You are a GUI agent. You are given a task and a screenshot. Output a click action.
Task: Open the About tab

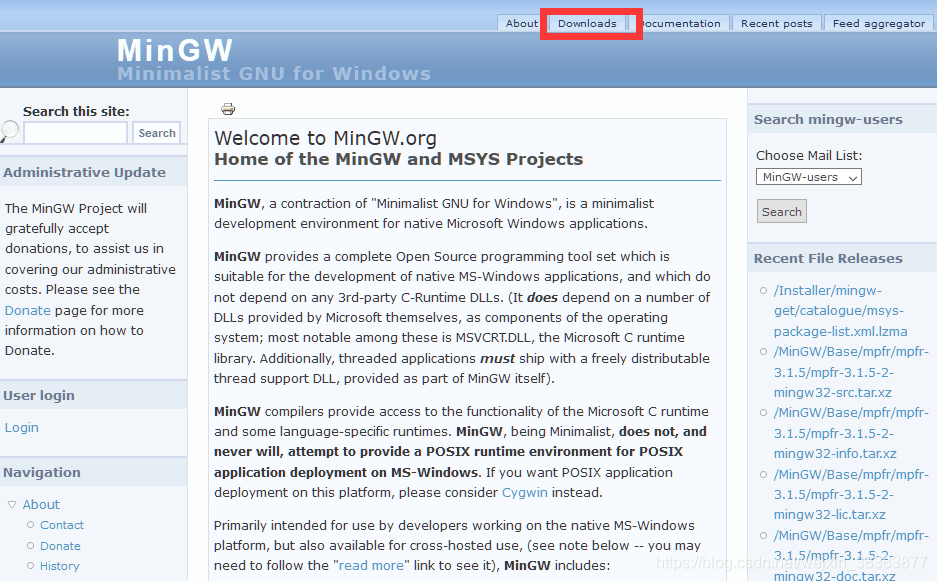521,23
